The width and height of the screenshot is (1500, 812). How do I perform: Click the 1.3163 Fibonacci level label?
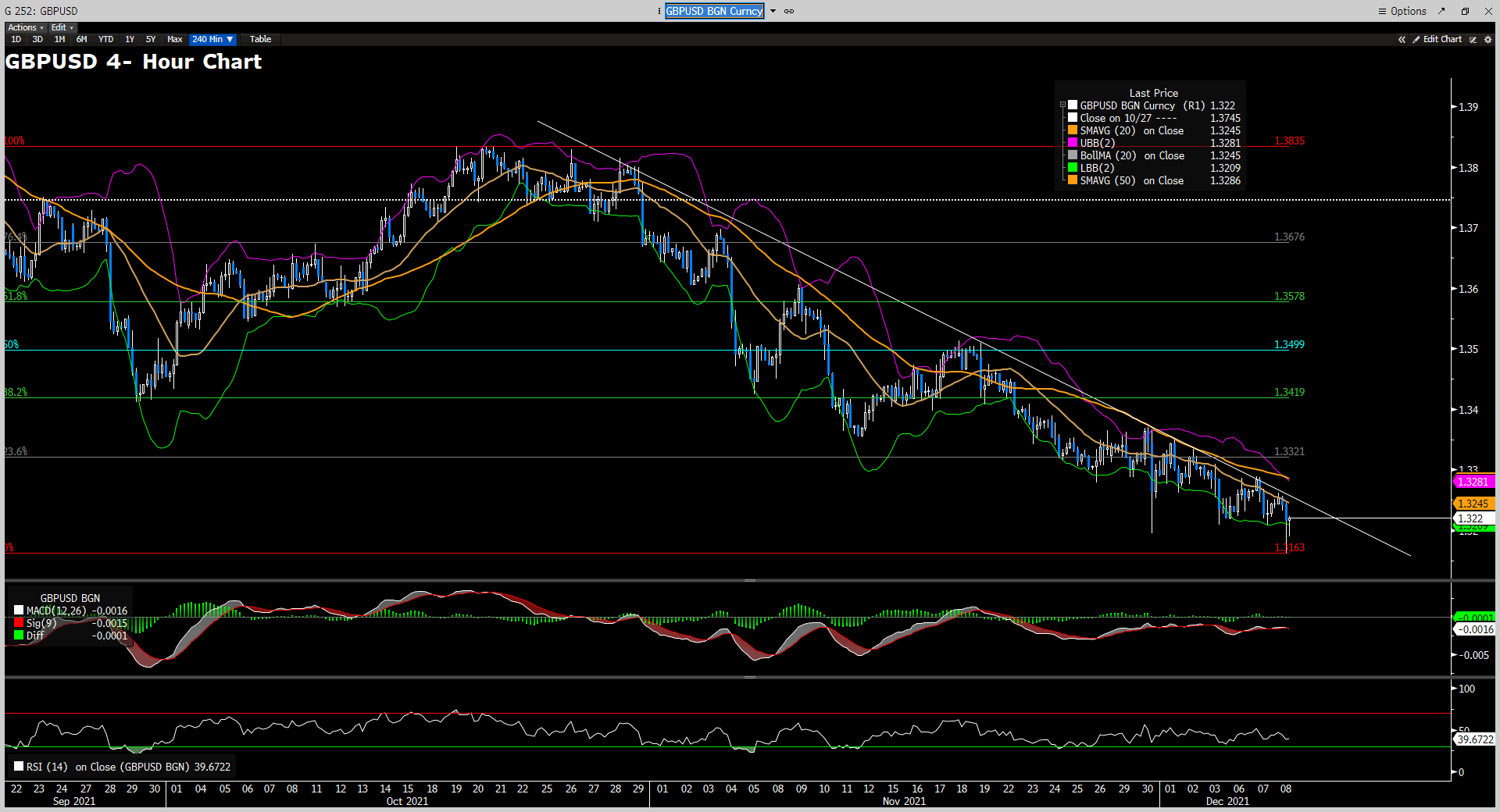[x=1289, y=547]
